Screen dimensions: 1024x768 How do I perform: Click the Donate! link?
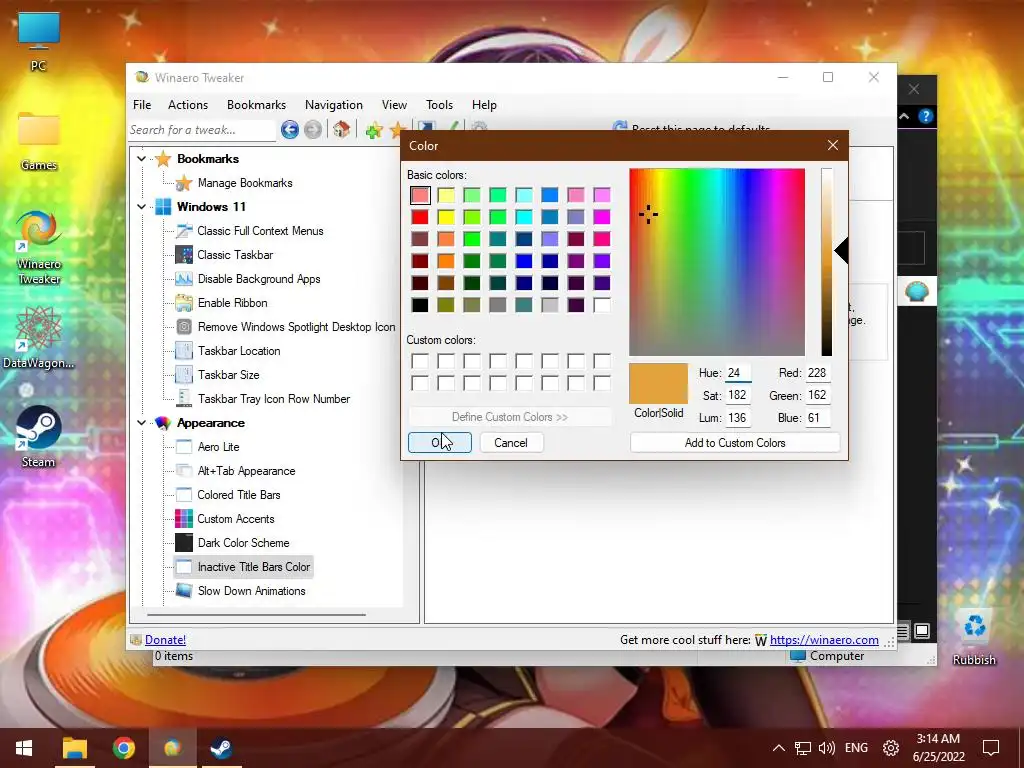point(165,640)
